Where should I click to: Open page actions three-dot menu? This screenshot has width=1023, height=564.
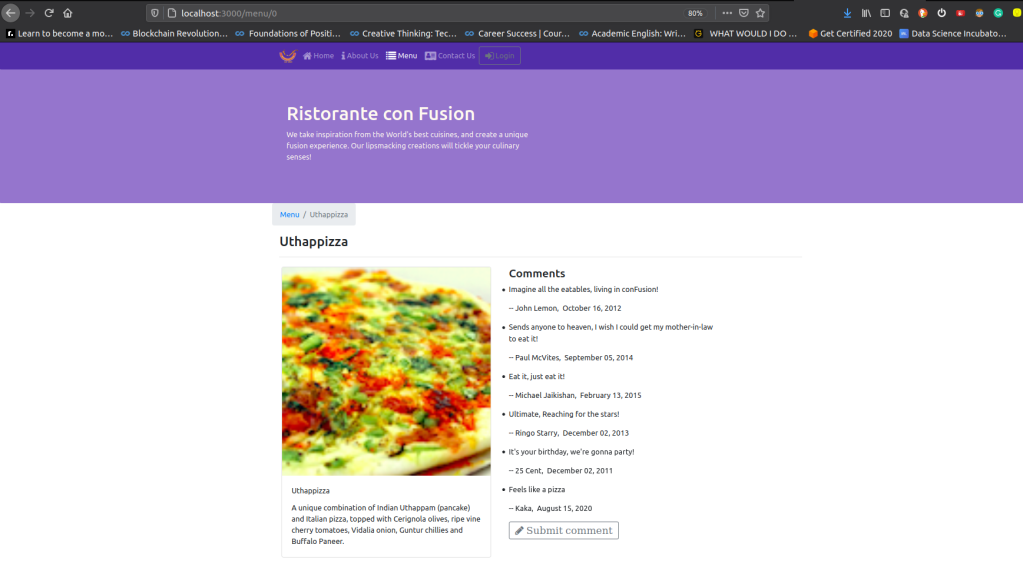click(x=726, y=13)
